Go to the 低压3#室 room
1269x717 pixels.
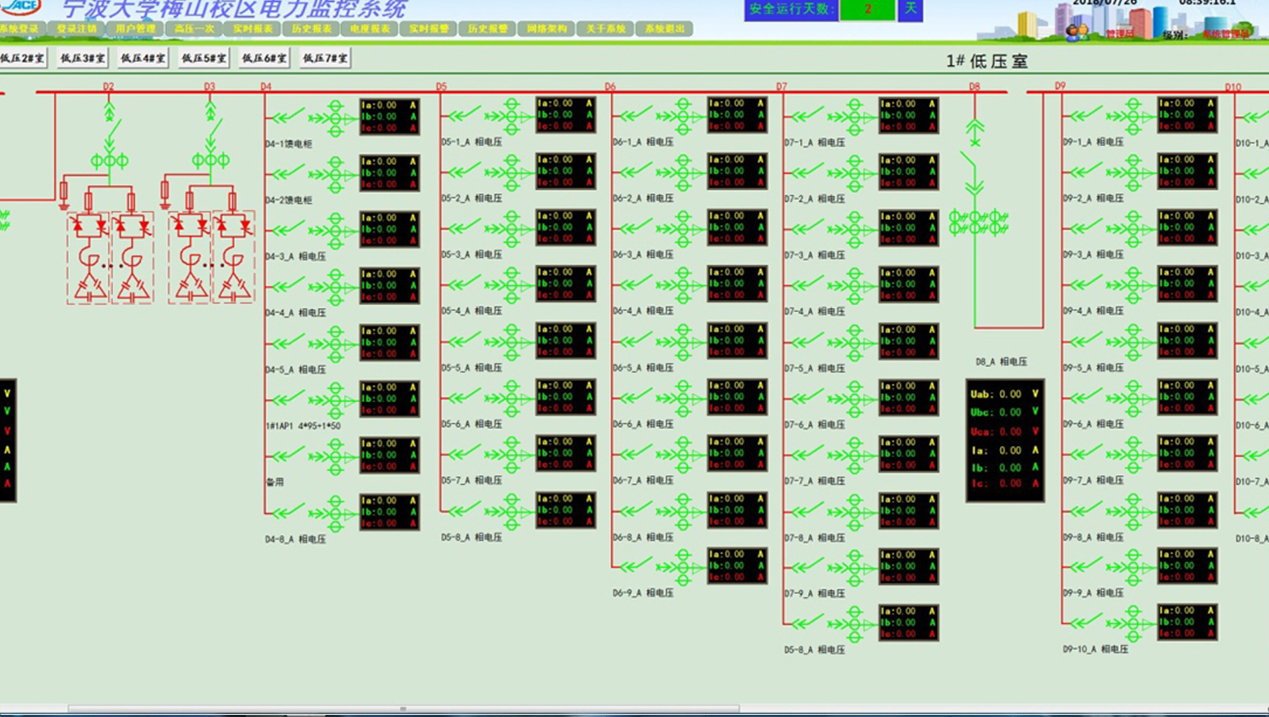(x=83, y=59)
